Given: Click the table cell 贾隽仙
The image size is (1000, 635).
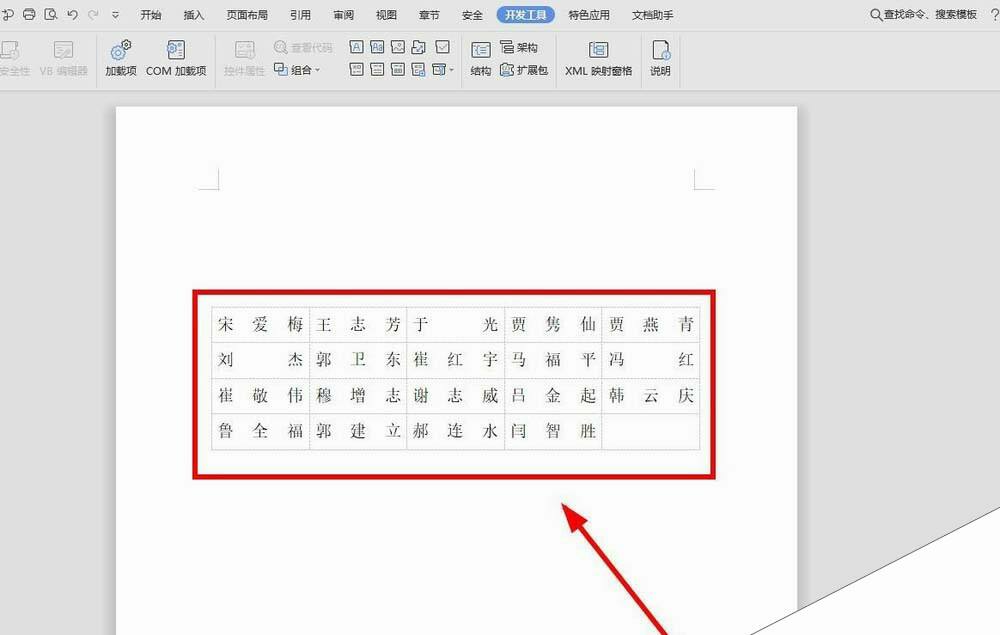Looking at the screenshot, I should 553,324.
